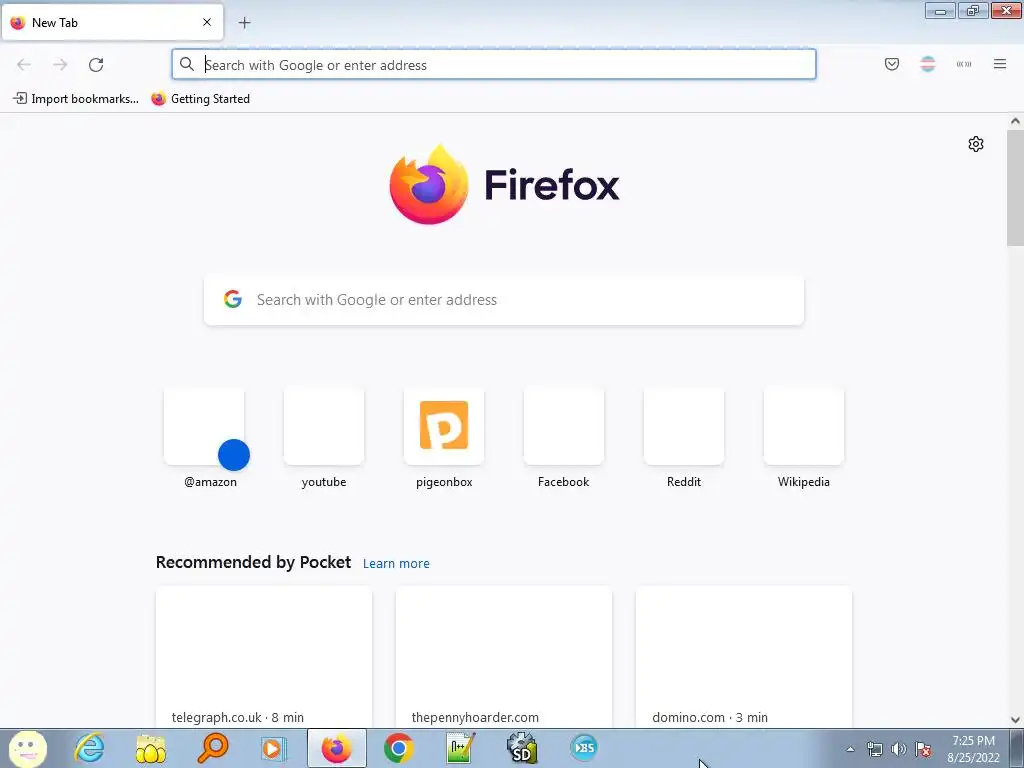The image size is (1024, 768).
Task: Open the thepennyhoarder.com Pocket story
Action: (x=504, y=656)
